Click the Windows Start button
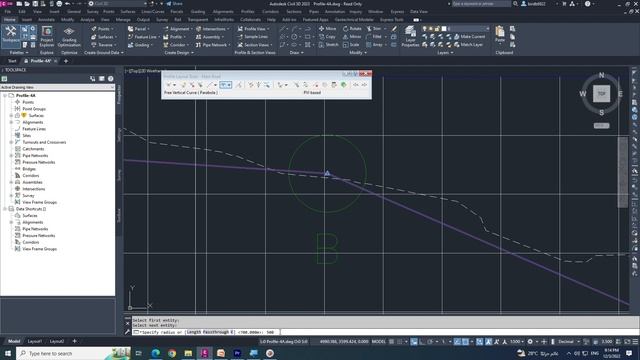Screen dimensions: 640x360 pos(8,353)
